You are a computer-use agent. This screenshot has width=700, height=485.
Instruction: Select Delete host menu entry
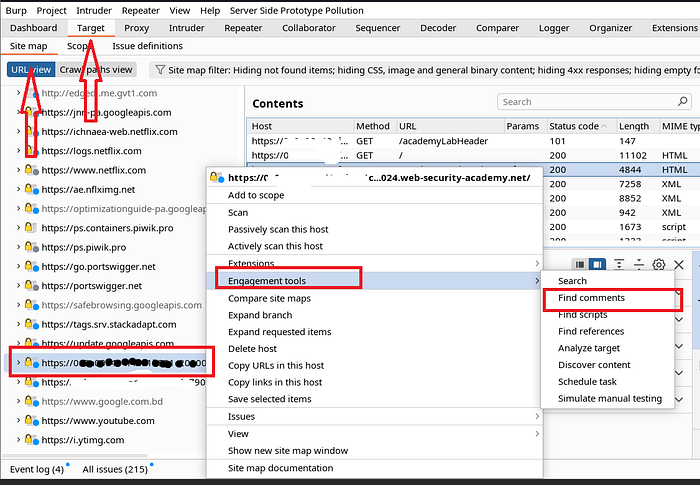(375, 348)
